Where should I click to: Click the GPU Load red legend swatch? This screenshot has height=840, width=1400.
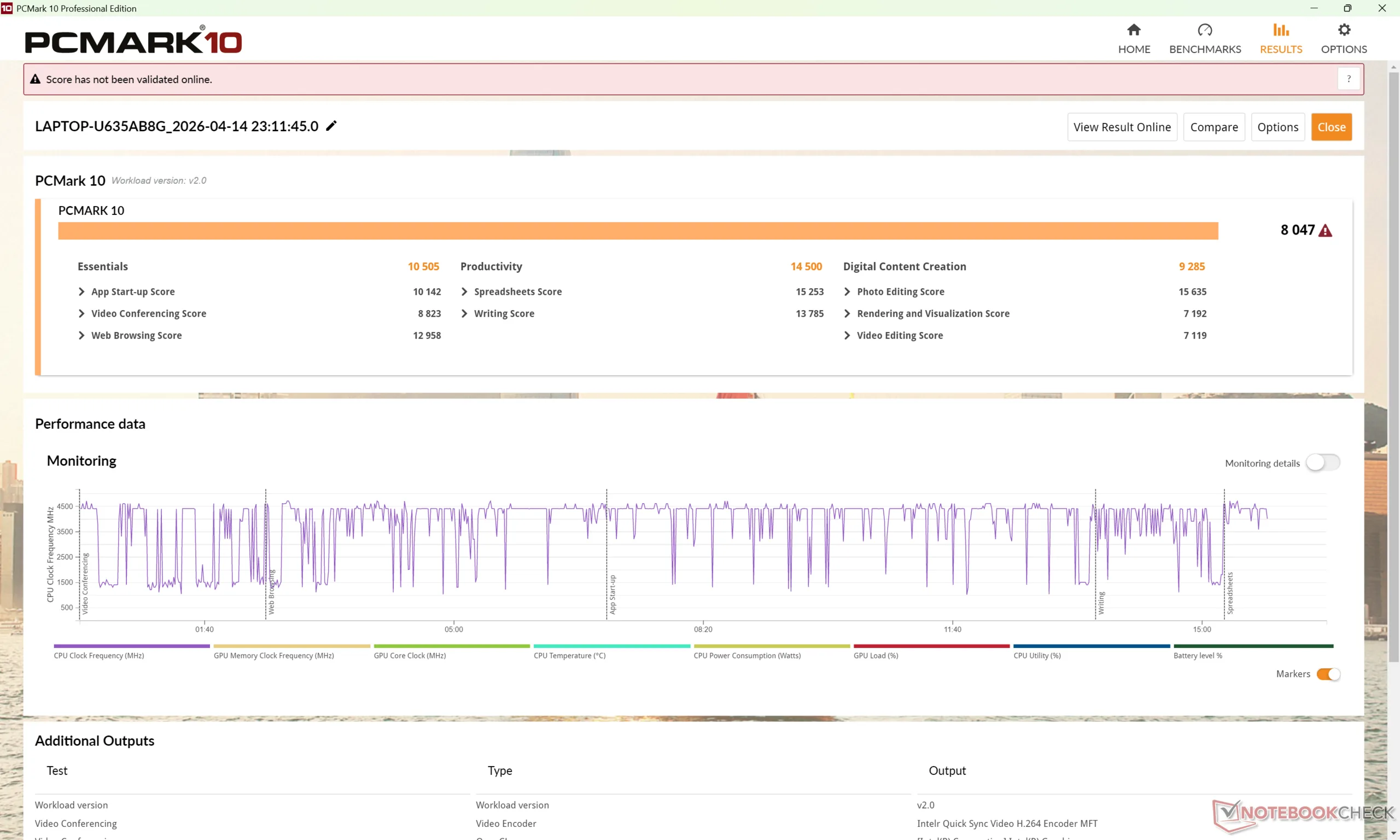pos(931,646)
